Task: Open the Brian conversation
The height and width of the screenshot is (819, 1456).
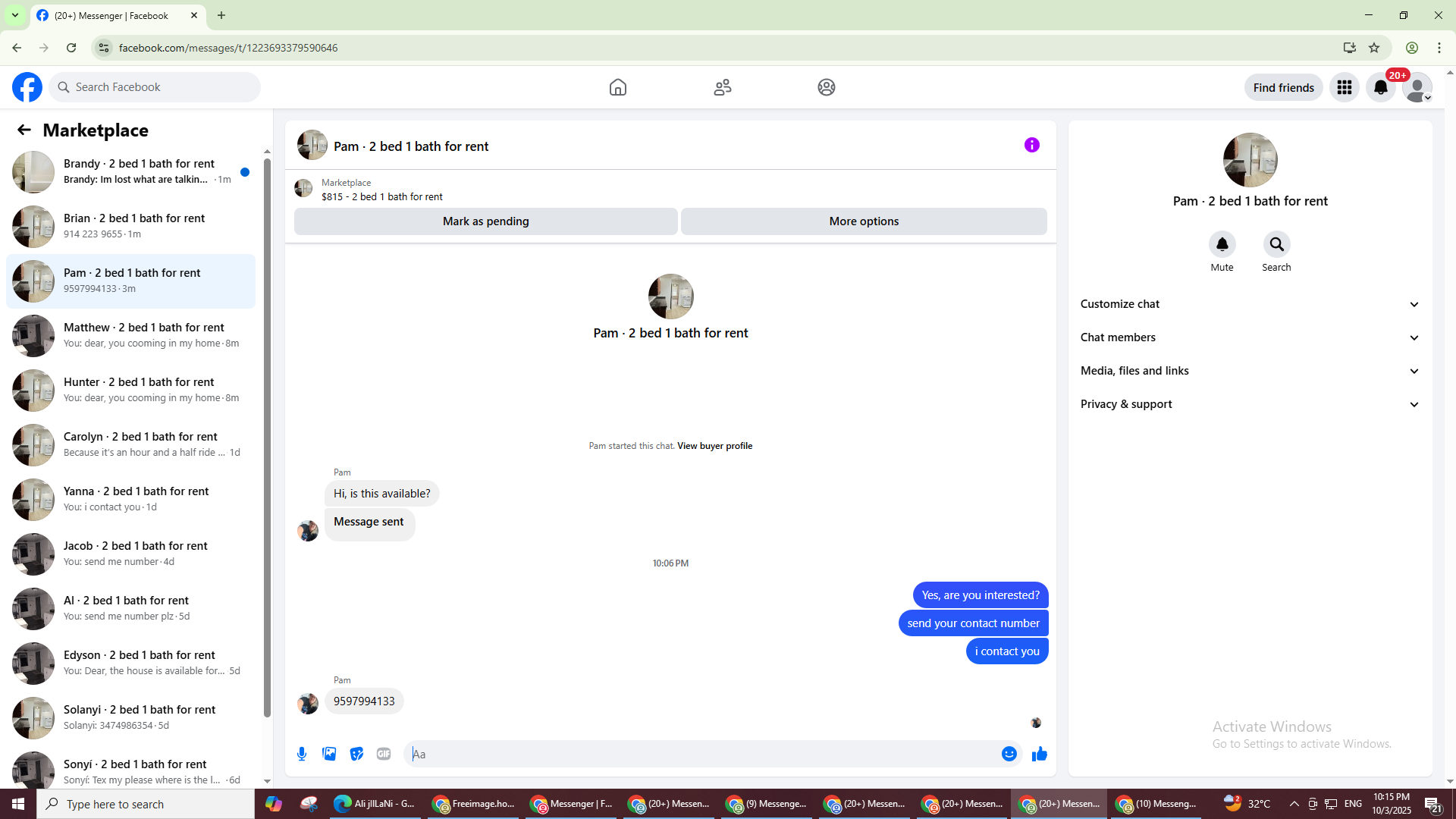Action: [x=130, y=226]
